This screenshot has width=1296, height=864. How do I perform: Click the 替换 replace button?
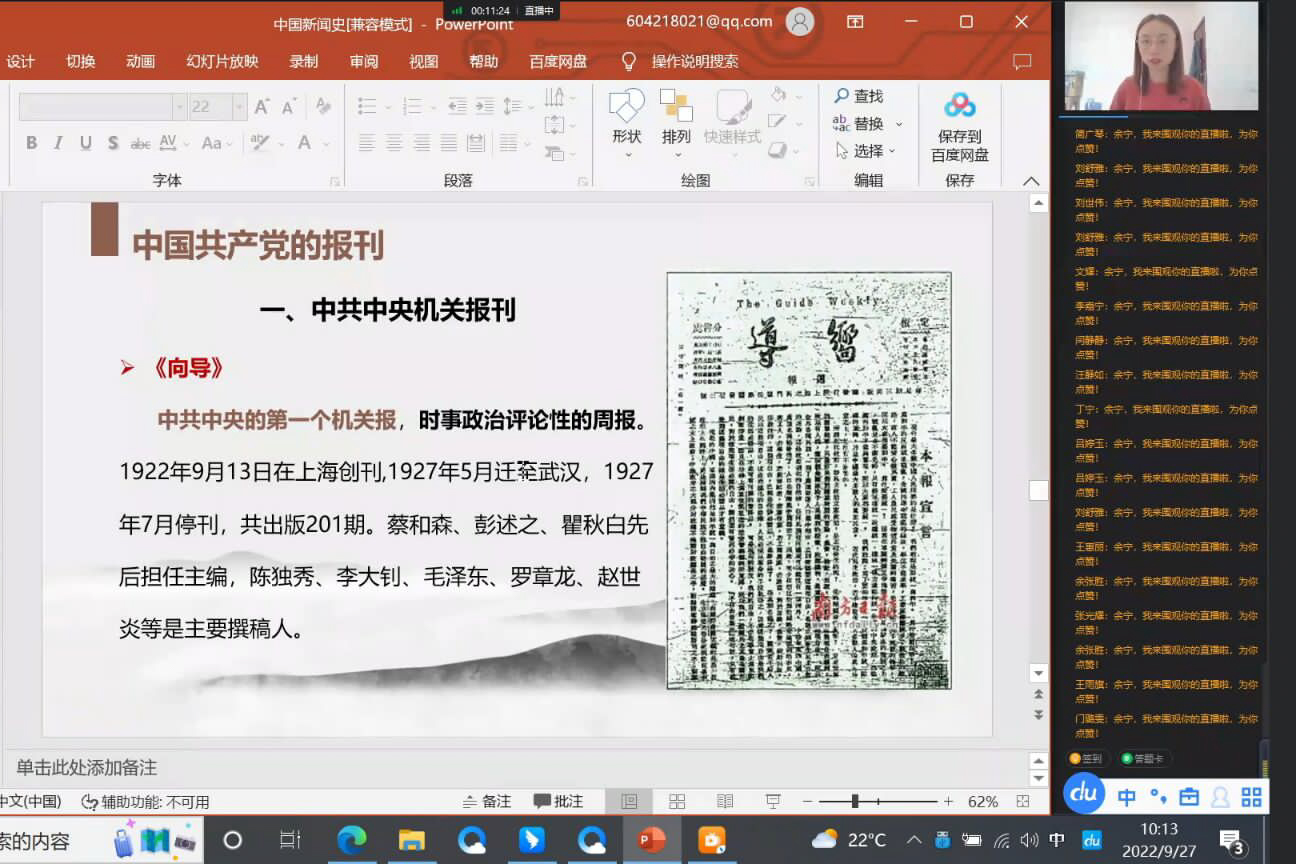866,124
